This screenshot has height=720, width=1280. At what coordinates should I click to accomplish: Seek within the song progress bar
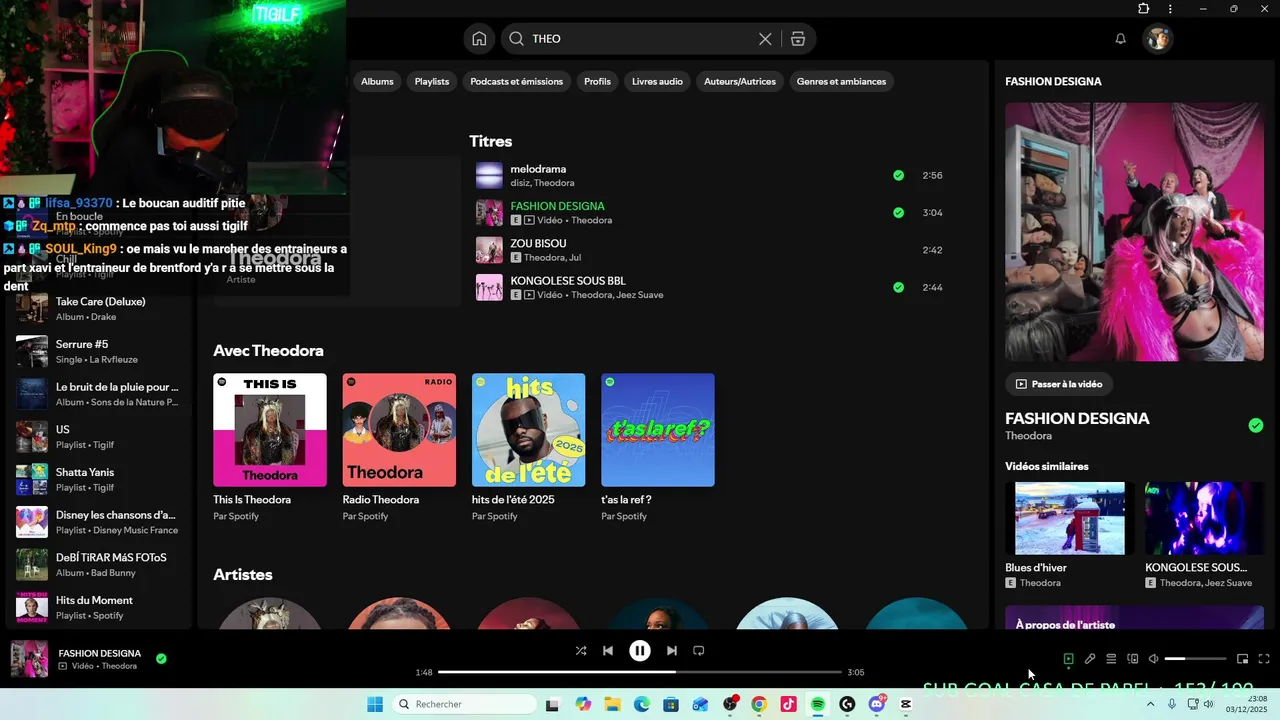(640, 672)
